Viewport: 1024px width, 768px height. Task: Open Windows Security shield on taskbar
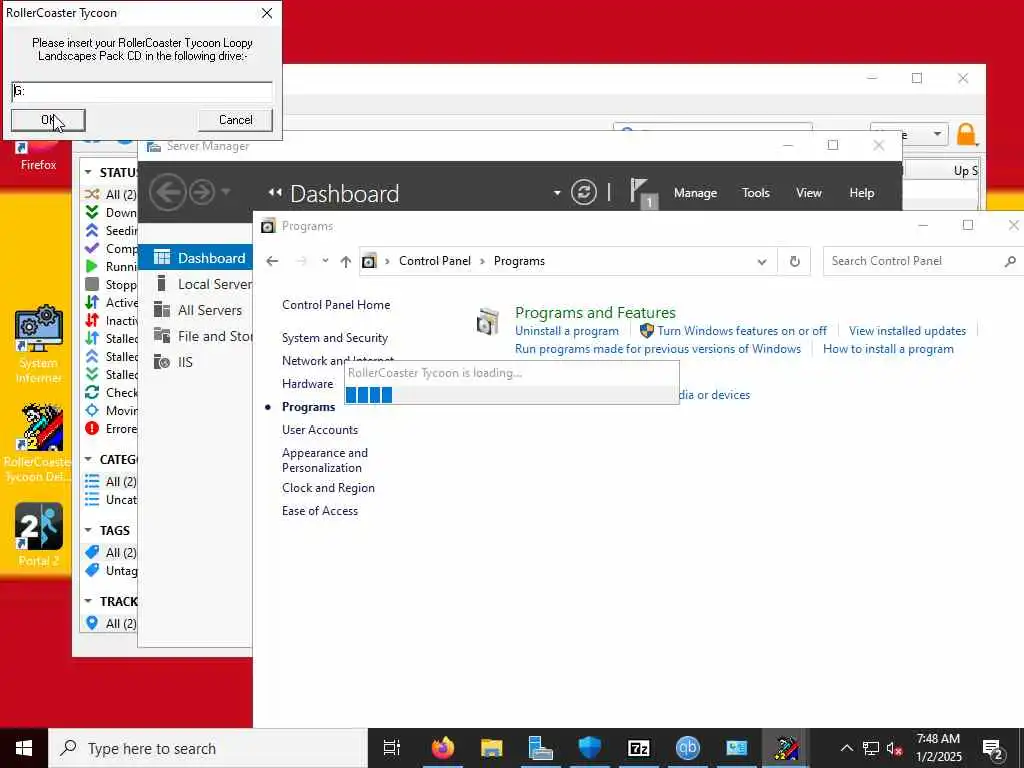(589, 748)
